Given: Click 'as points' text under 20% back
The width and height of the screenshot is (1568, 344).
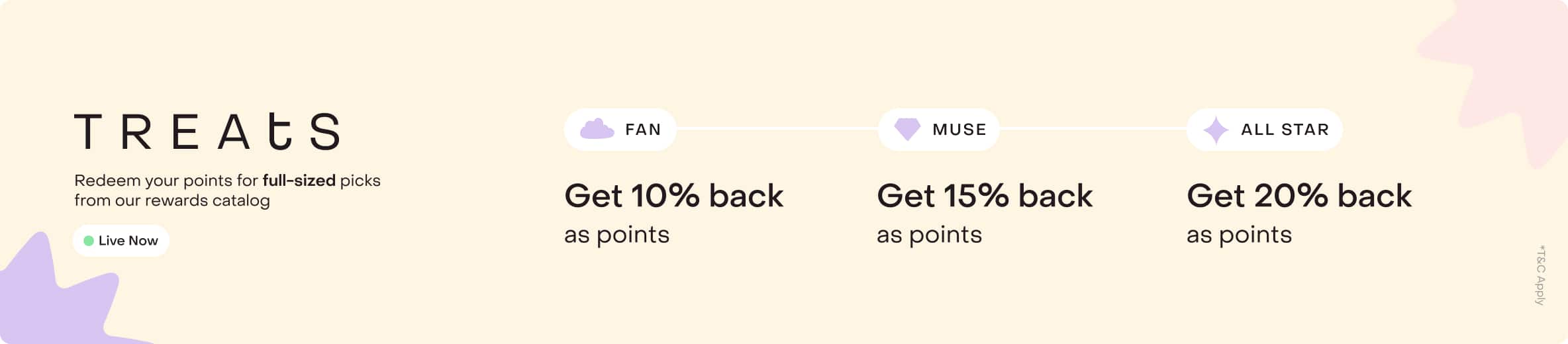Looking at the screenshot, I should (x=1239, y=235).
